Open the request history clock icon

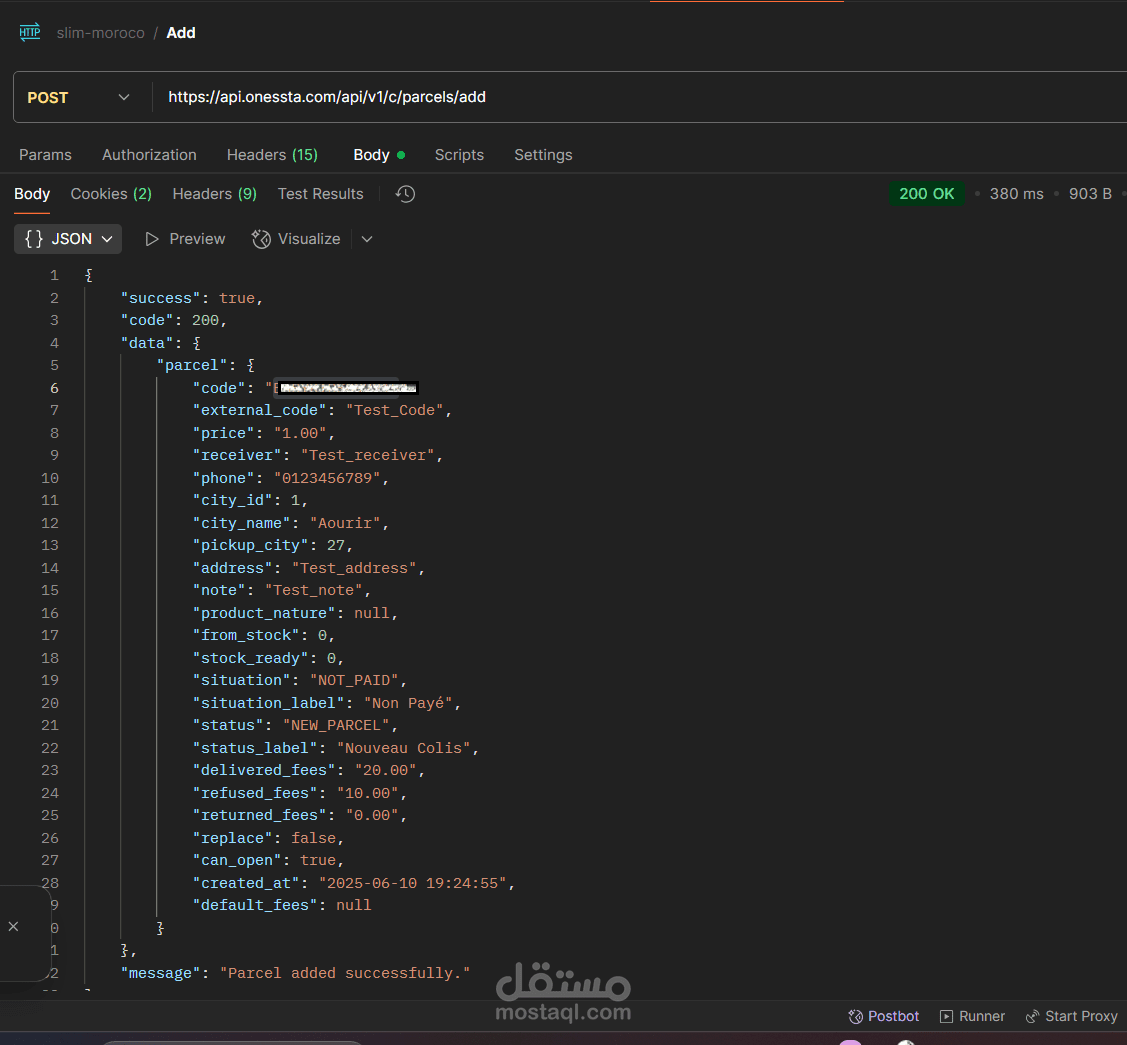click(x=405, y=194)
